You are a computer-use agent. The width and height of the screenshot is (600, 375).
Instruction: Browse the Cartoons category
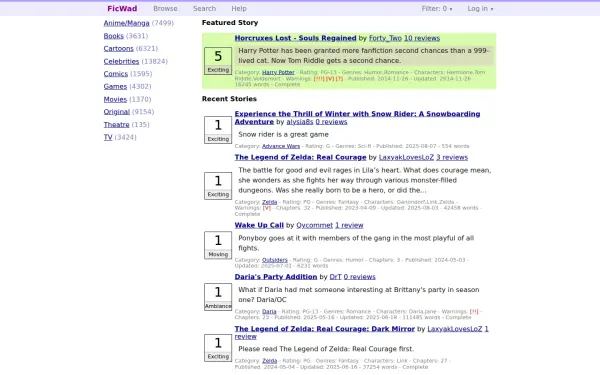point(119,49)
